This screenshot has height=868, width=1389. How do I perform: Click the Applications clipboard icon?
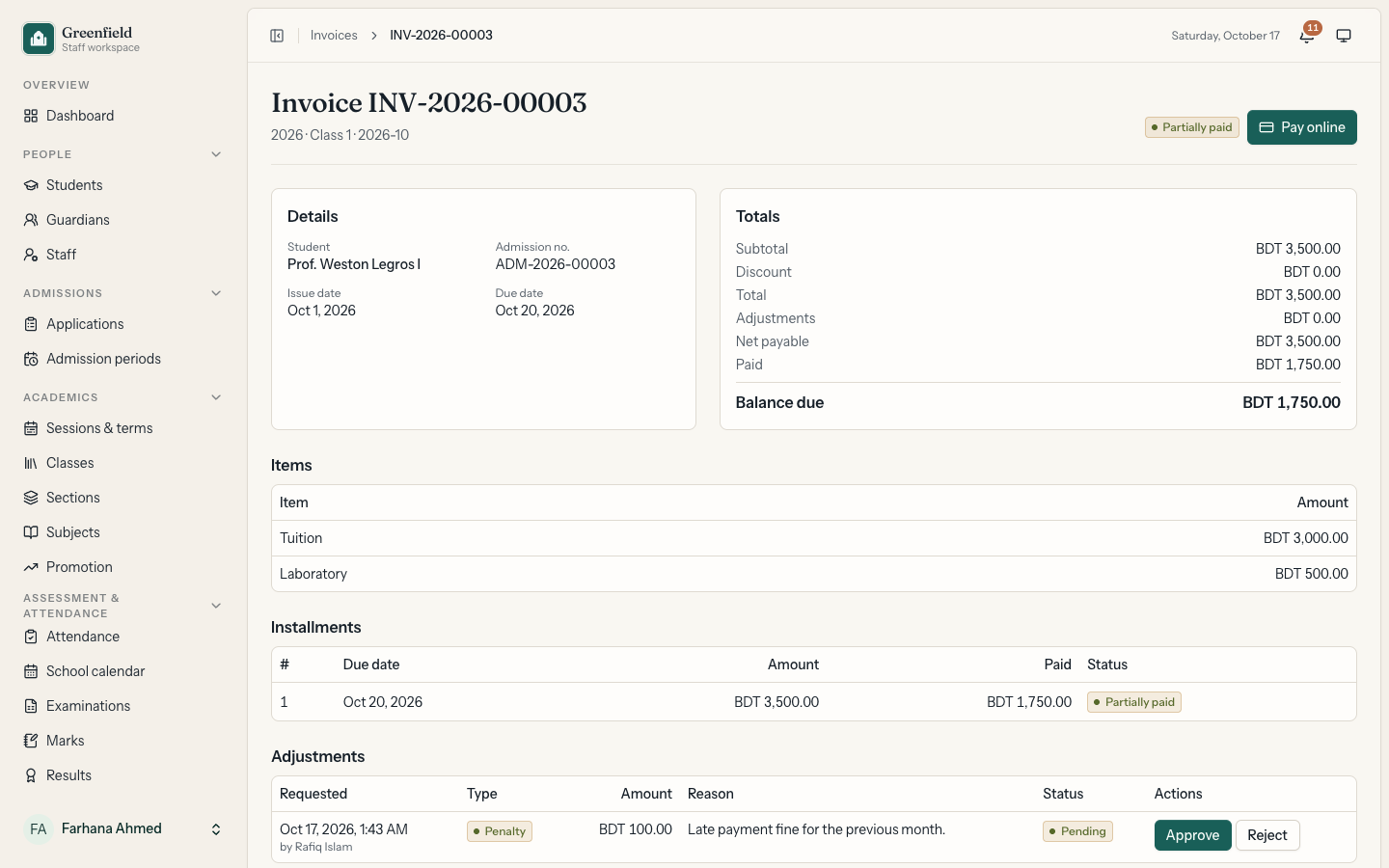point(31,324)
